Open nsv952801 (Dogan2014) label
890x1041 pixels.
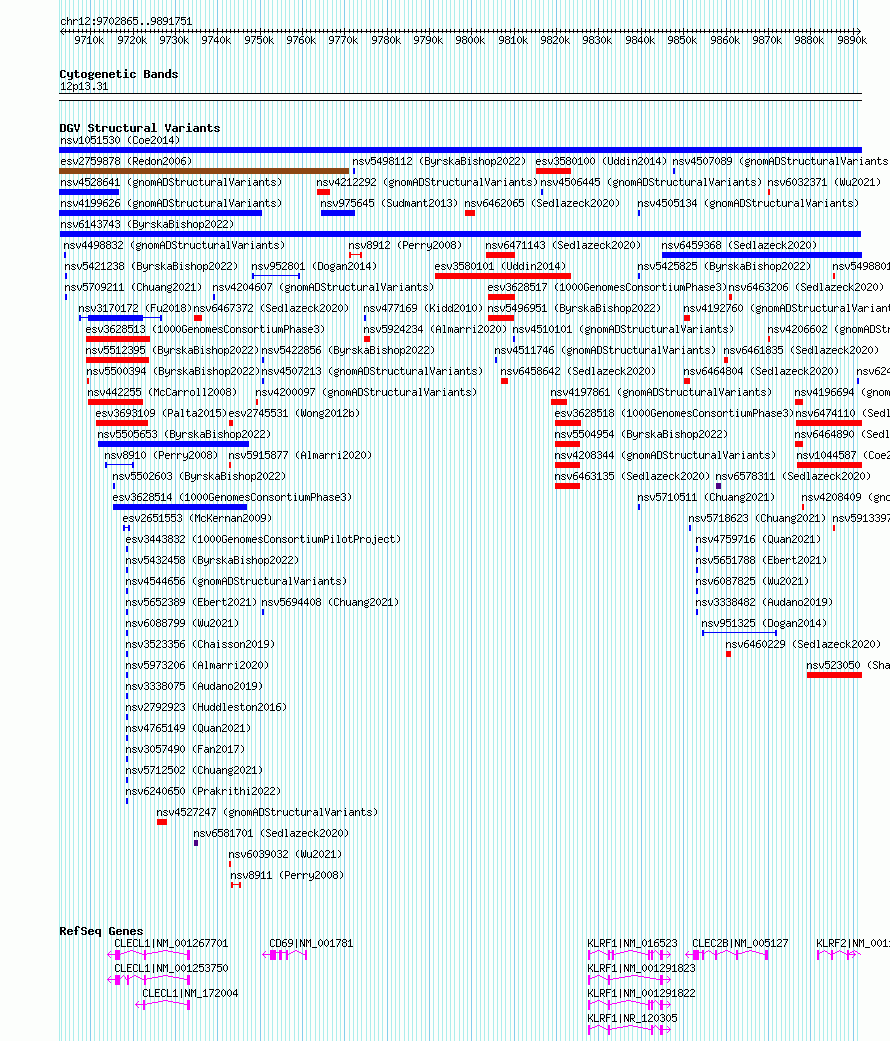pos(314,266)
